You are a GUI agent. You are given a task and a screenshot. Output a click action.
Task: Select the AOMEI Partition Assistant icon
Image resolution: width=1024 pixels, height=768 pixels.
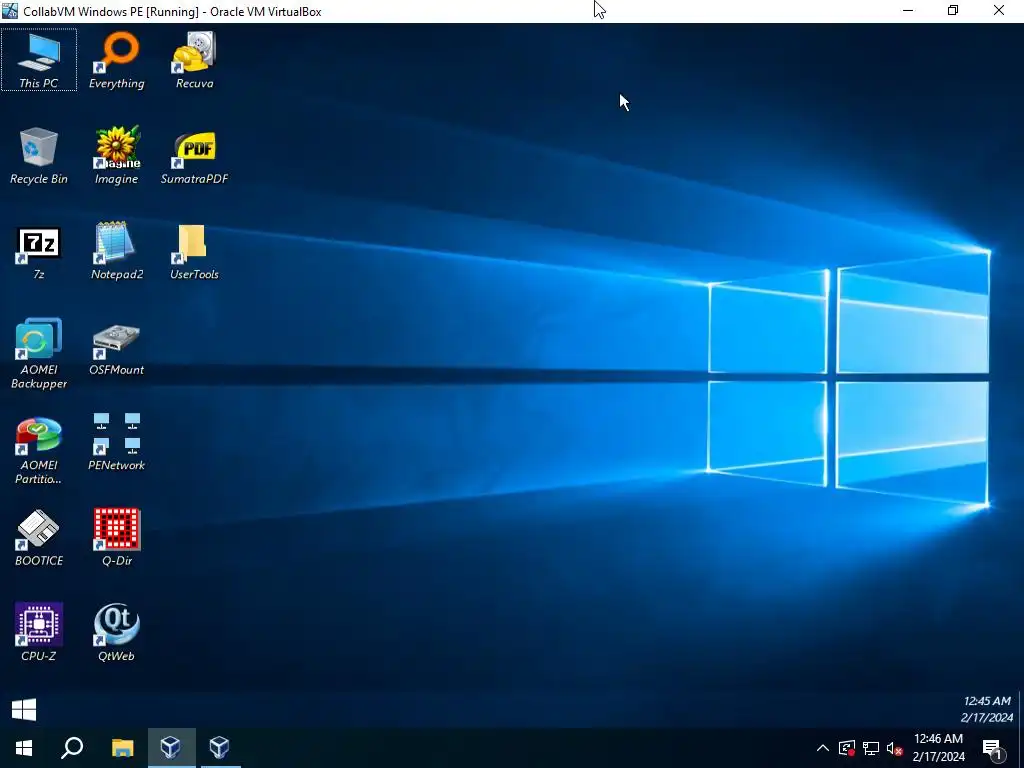pyautogui.click(x=39, y=450)
